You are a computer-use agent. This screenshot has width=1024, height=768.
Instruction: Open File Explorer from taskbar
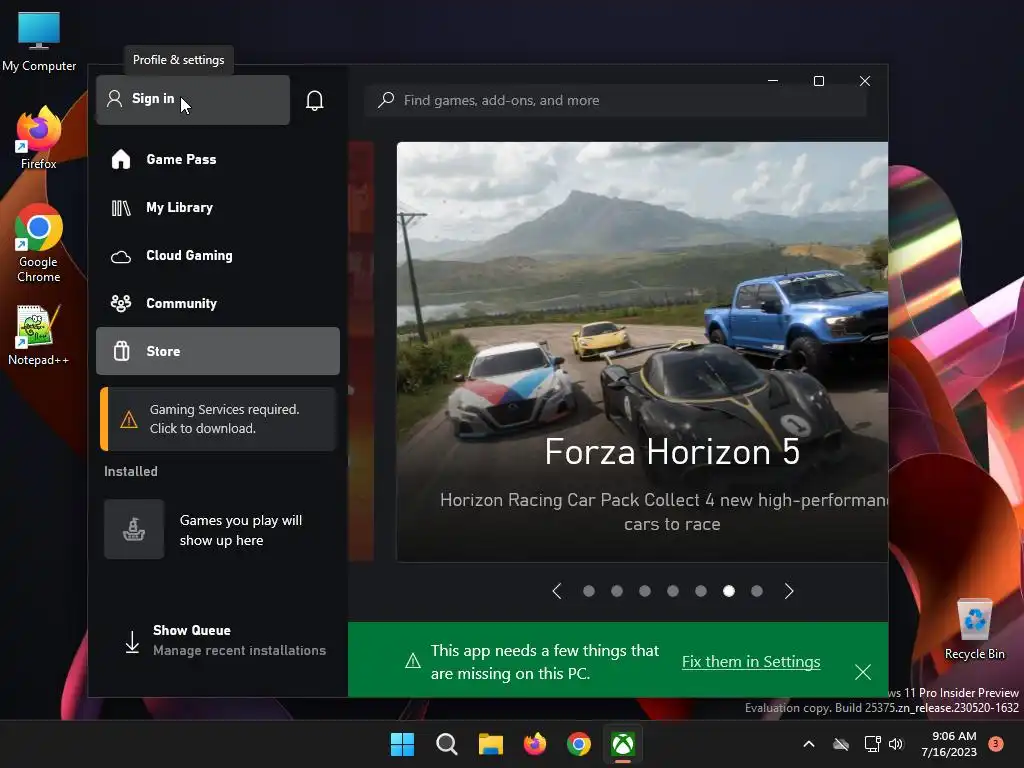coord(490,744)
